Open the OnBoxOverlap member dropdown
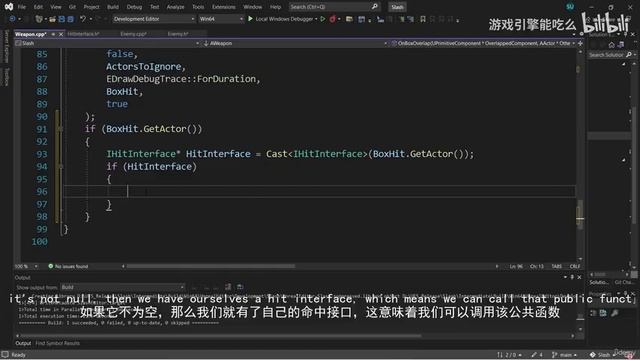 coord(483,43)
